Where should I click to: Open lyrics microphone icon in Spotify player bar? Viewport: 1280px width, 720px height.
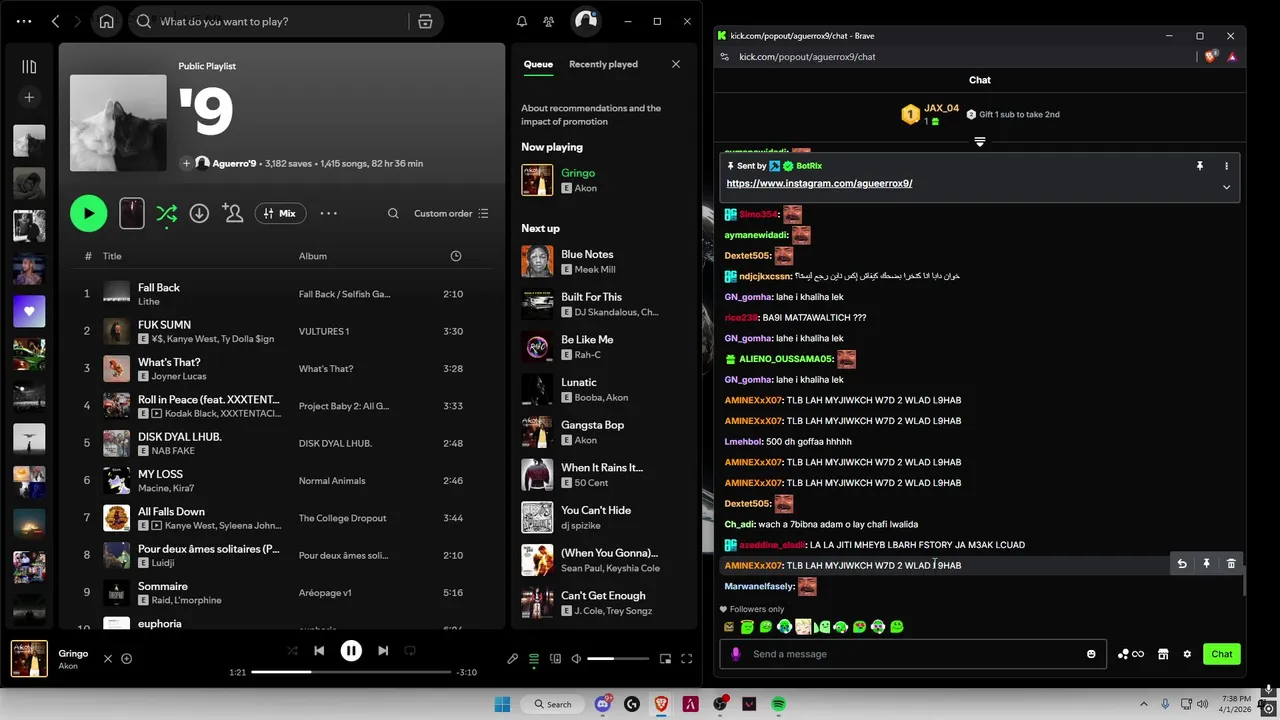pyautogui.click(x=512, y=658)
